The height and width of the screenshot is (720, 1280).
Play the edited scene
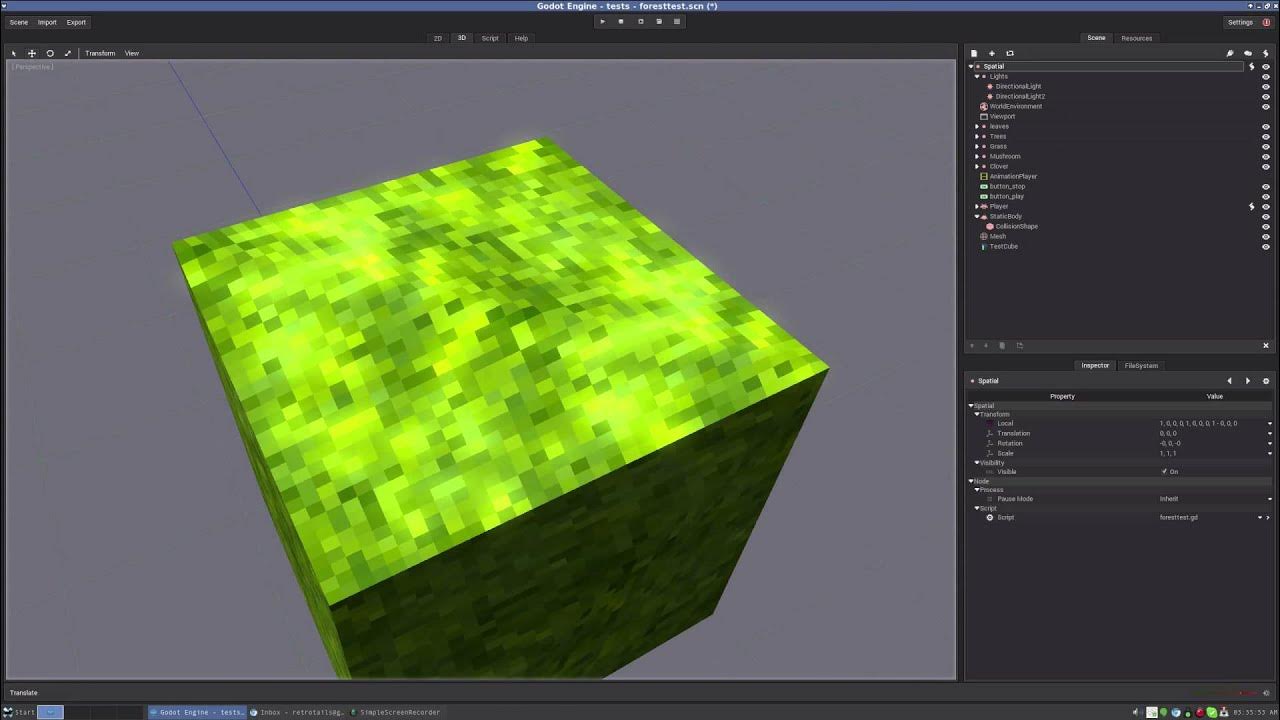tap(640, 21)
